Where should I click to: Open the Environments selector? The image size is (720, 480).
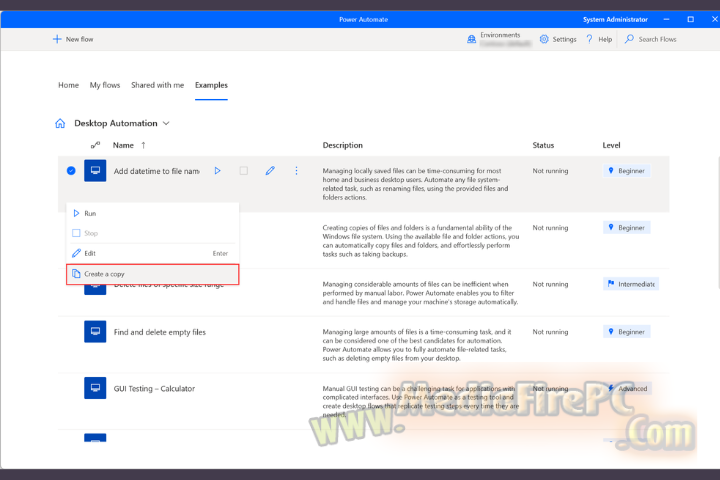point(499,39)
